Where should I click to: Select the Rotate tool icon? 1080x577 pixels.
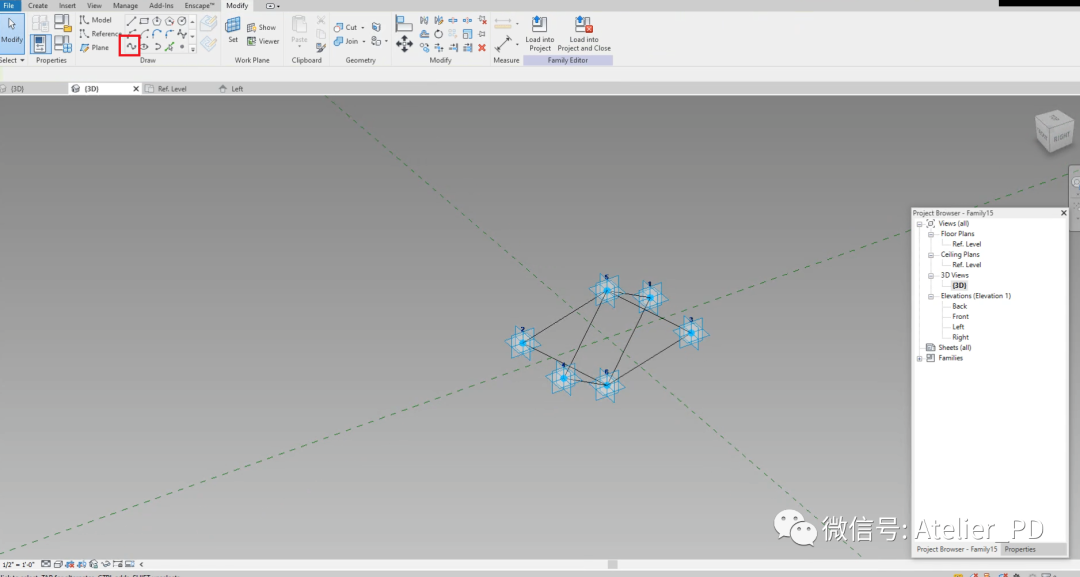coord(439,34)
